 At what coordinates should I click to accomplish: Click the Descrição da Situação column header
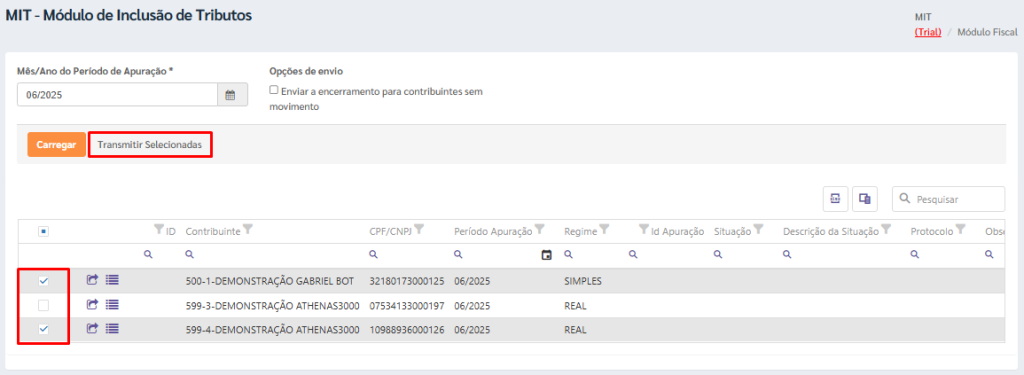point(831,231)
